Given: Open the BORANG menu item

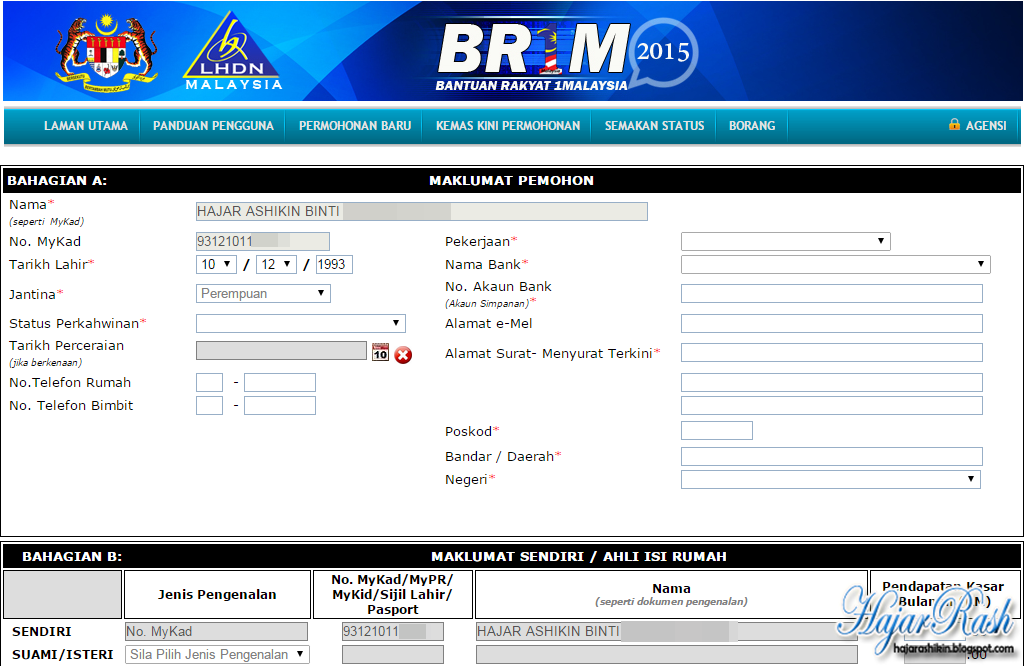Looking at the screenshot, I should coord(752,125).
